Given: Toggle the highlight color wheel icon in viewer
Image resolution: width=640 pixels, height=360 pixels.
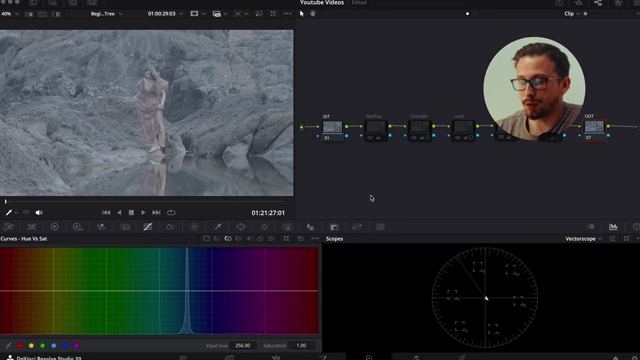Looking at the screenshot, I should [259, 13].
